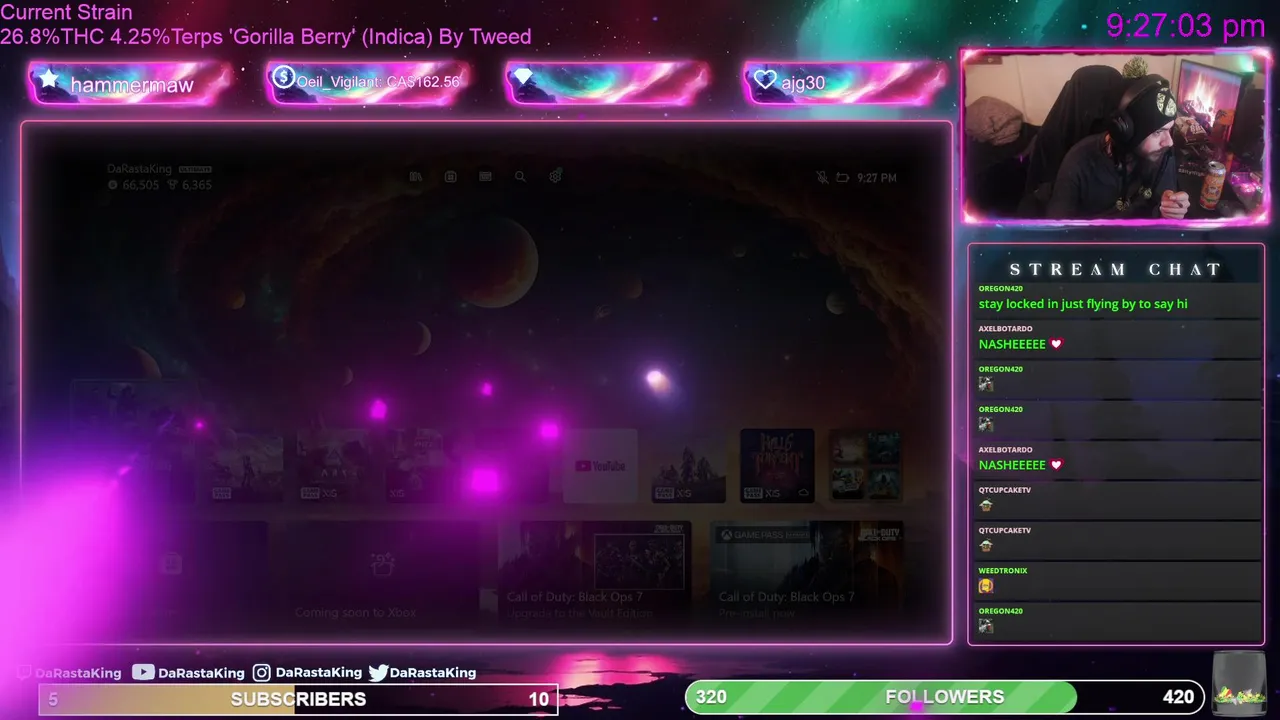Image resolution: width=1280 pixels, height=720 pixels.
Task: Select Black Ops 7 Upgrade to Vault Edition tile
Action: pos(594,572)
